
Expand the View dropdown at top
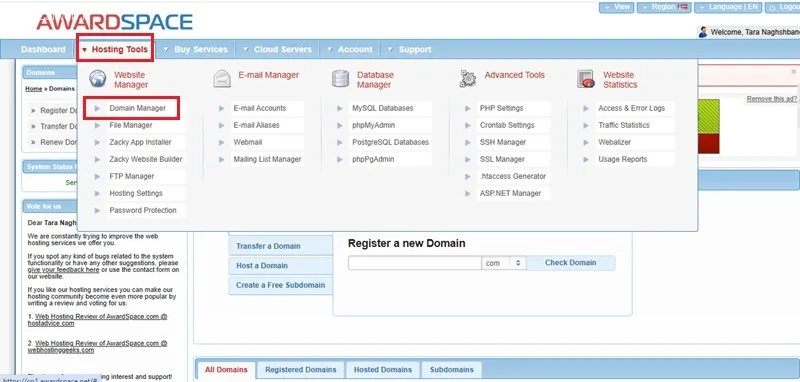point(616,7)
